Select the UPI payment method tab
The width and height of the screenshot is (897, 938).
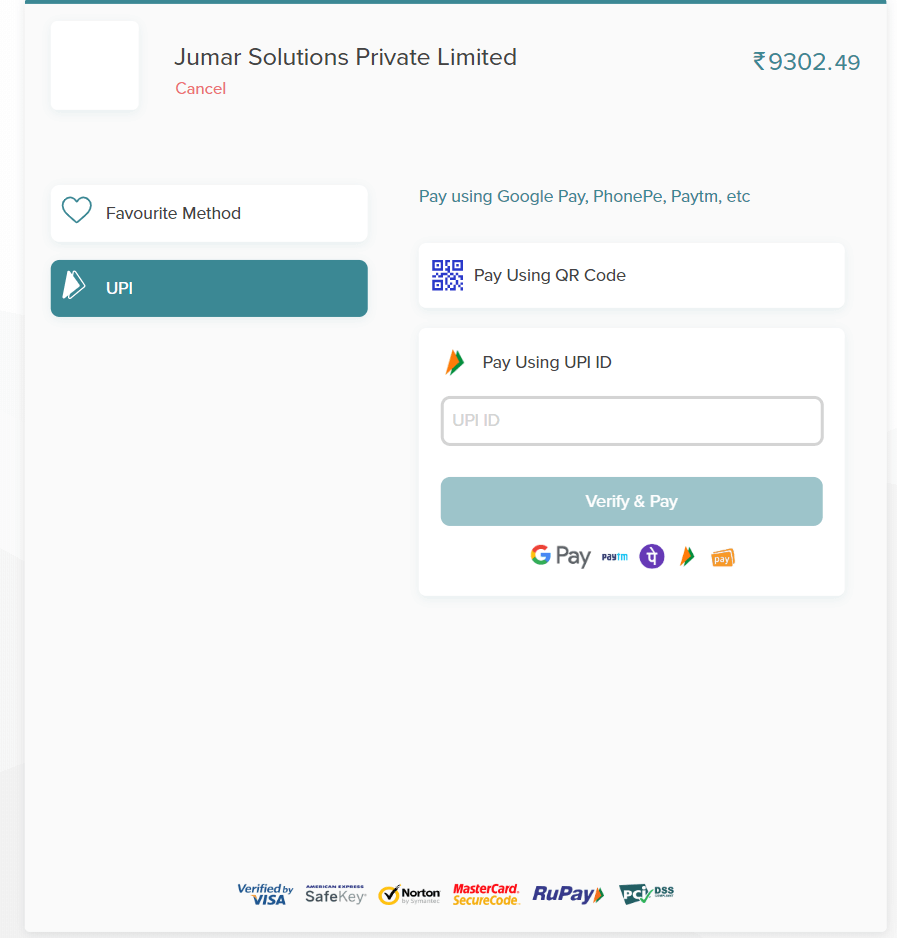click(x=209, y=288)
